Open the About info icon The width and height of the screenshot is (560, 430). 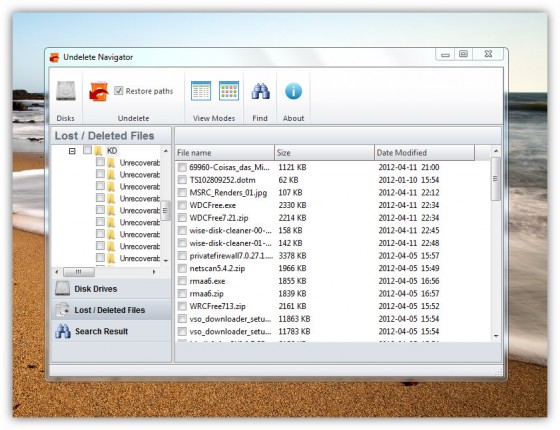pyautogui.click(x=293, y=91)
